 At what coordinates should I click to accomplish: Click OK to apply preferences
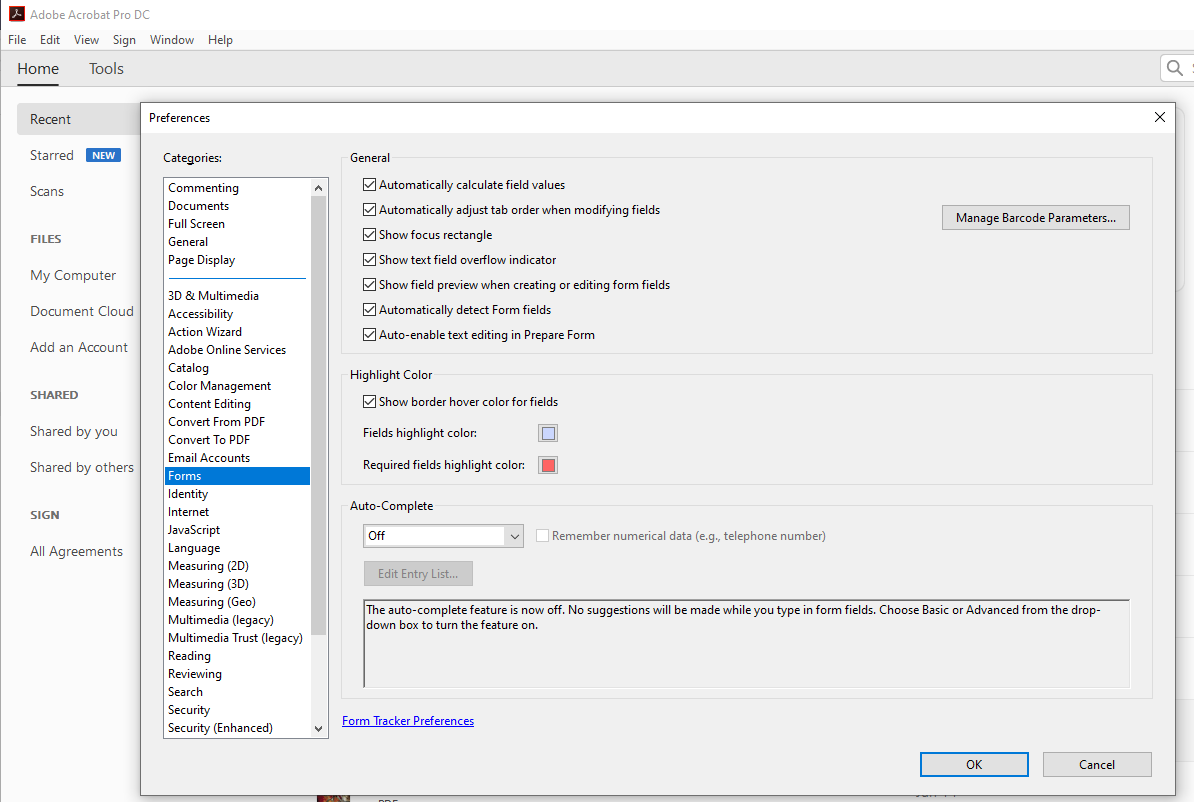tap(973, 764)
